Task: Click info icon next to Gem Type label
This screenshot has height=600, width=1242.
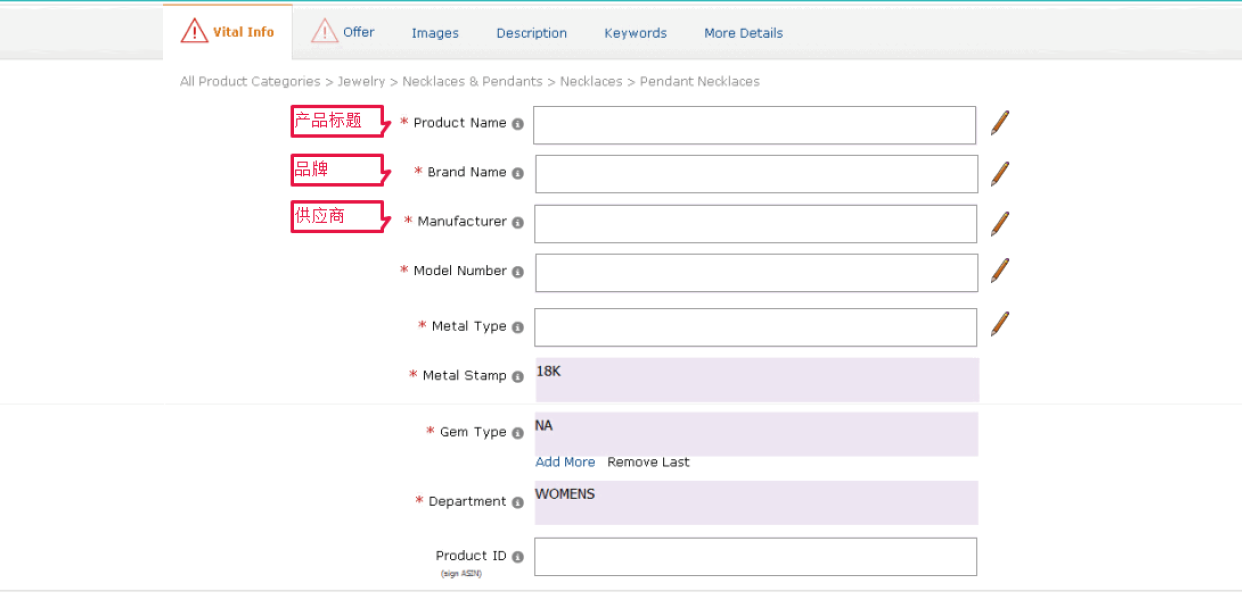Action: click(518, 433)
